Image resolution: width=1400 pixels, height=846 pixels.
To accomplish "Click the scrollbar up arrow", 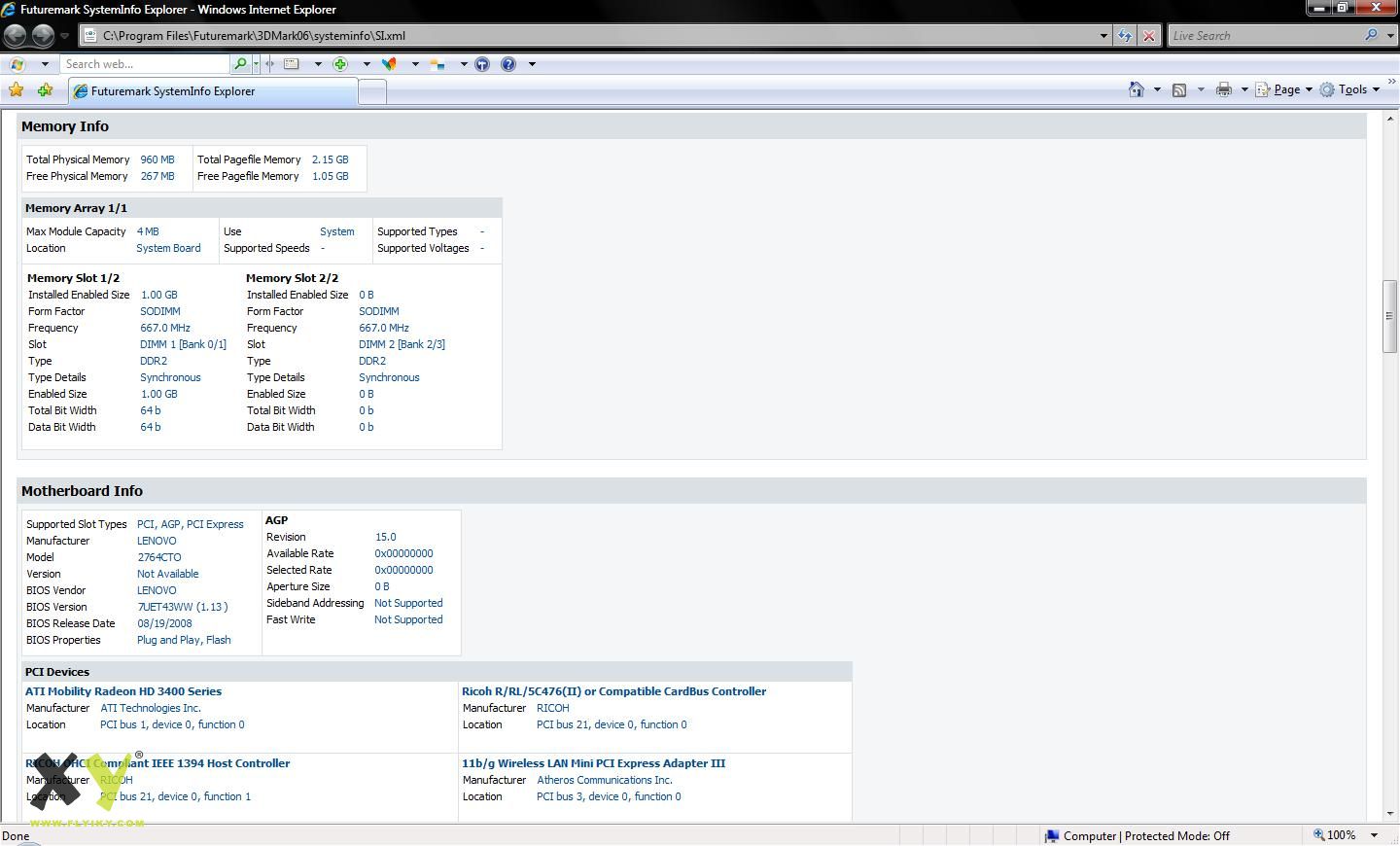I will [x=1389, y=120].
